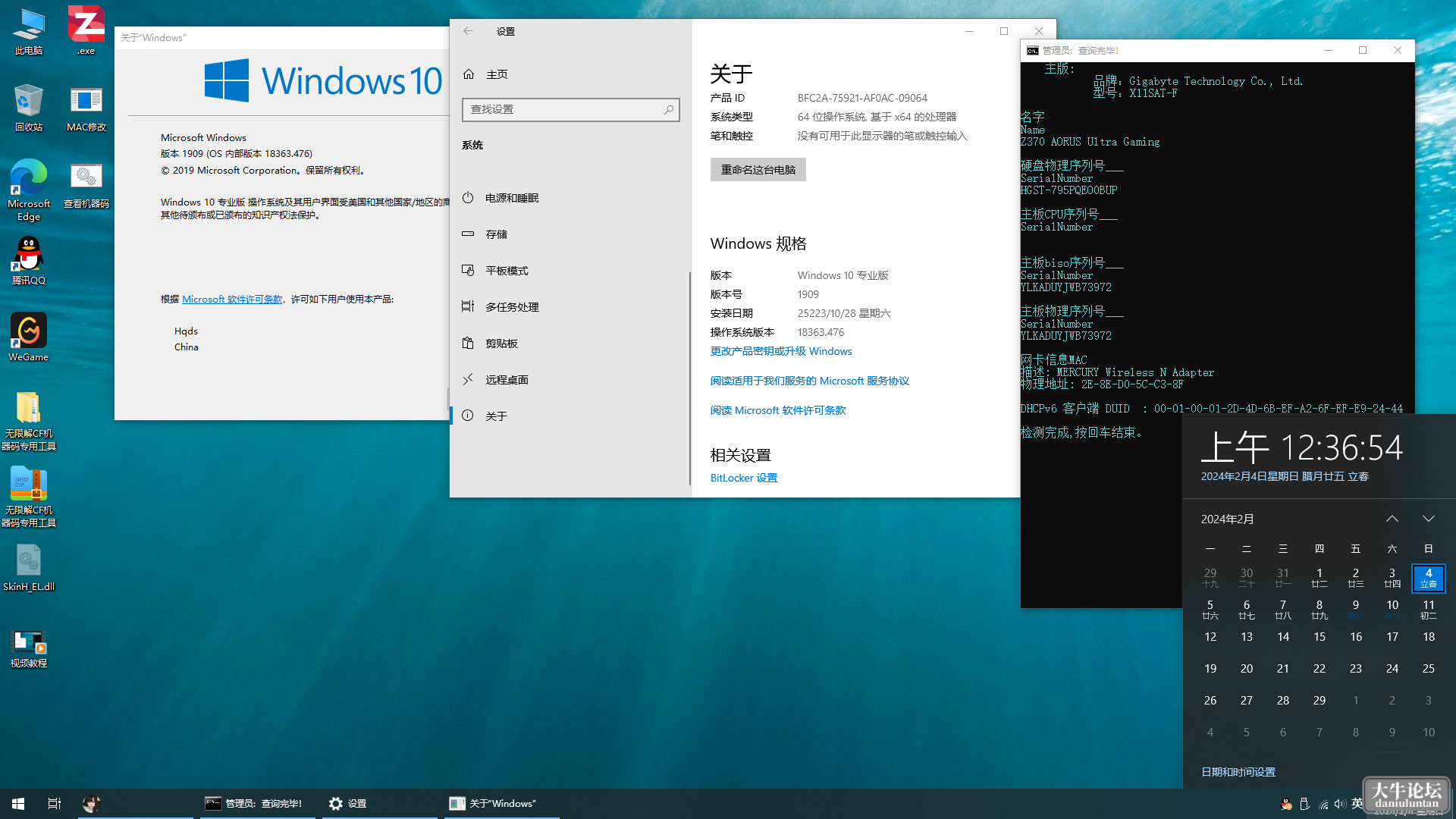This screenshot has height=819, width=1456.
Task: Click the volume icon in system tray
Action: point(1339,804)
